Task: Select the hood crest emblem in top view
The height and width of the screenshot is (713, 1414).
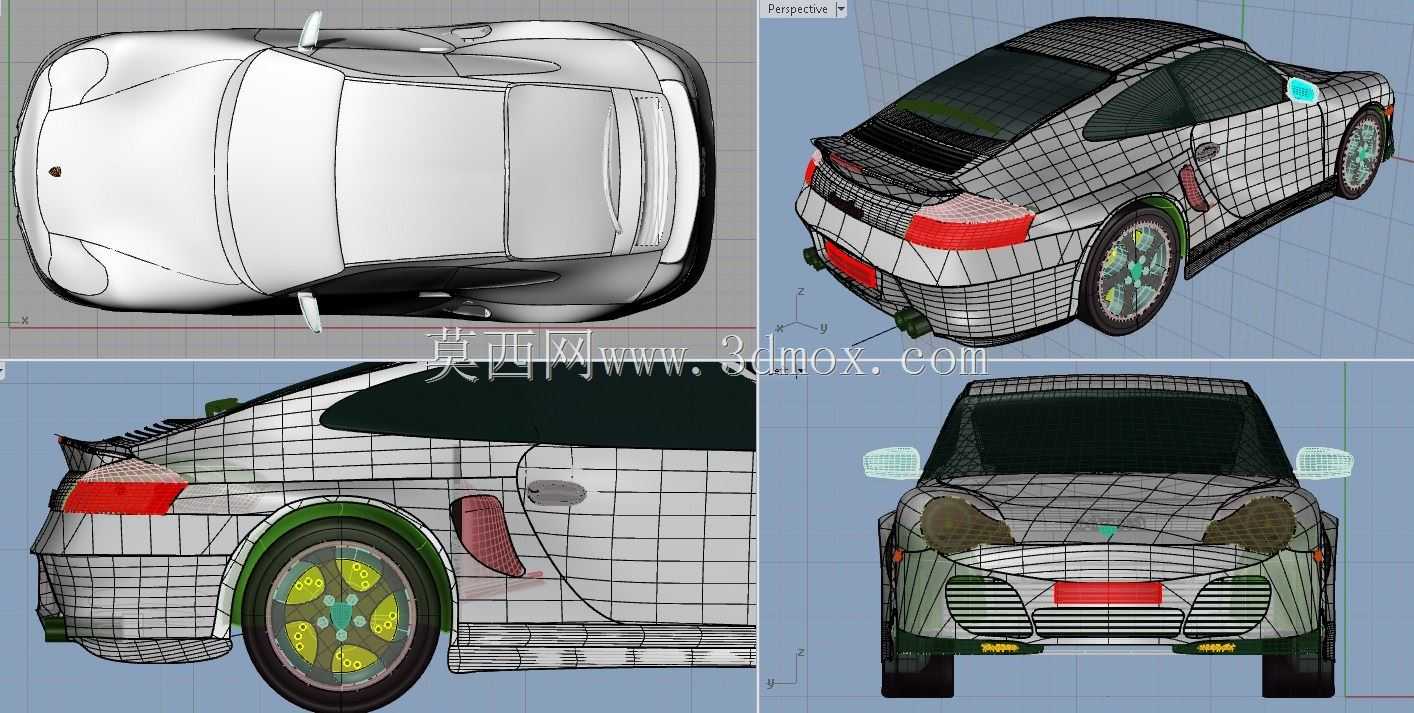Action: click(x=55, y=172)
